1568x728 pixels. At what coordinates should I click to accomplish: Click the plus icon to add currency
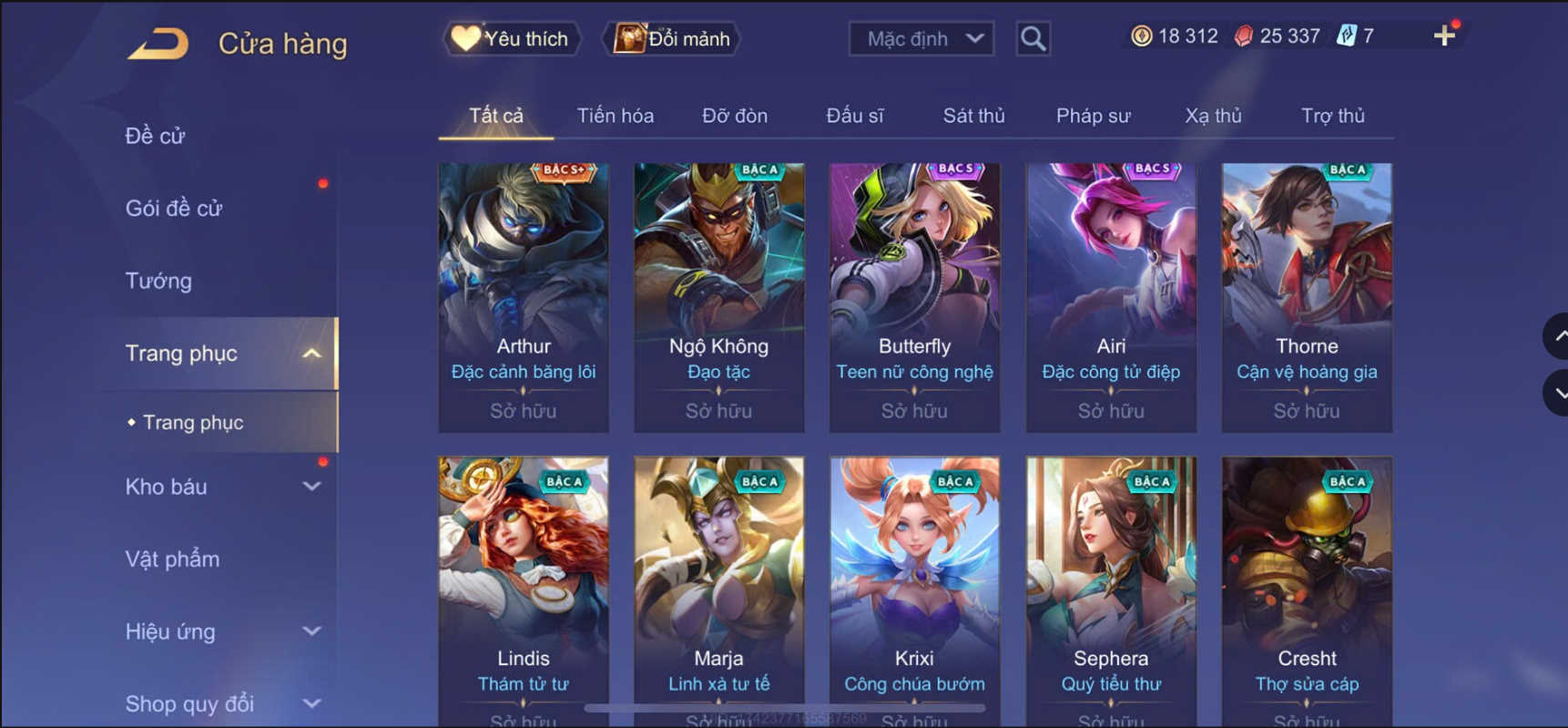[x=1444, y=36]
